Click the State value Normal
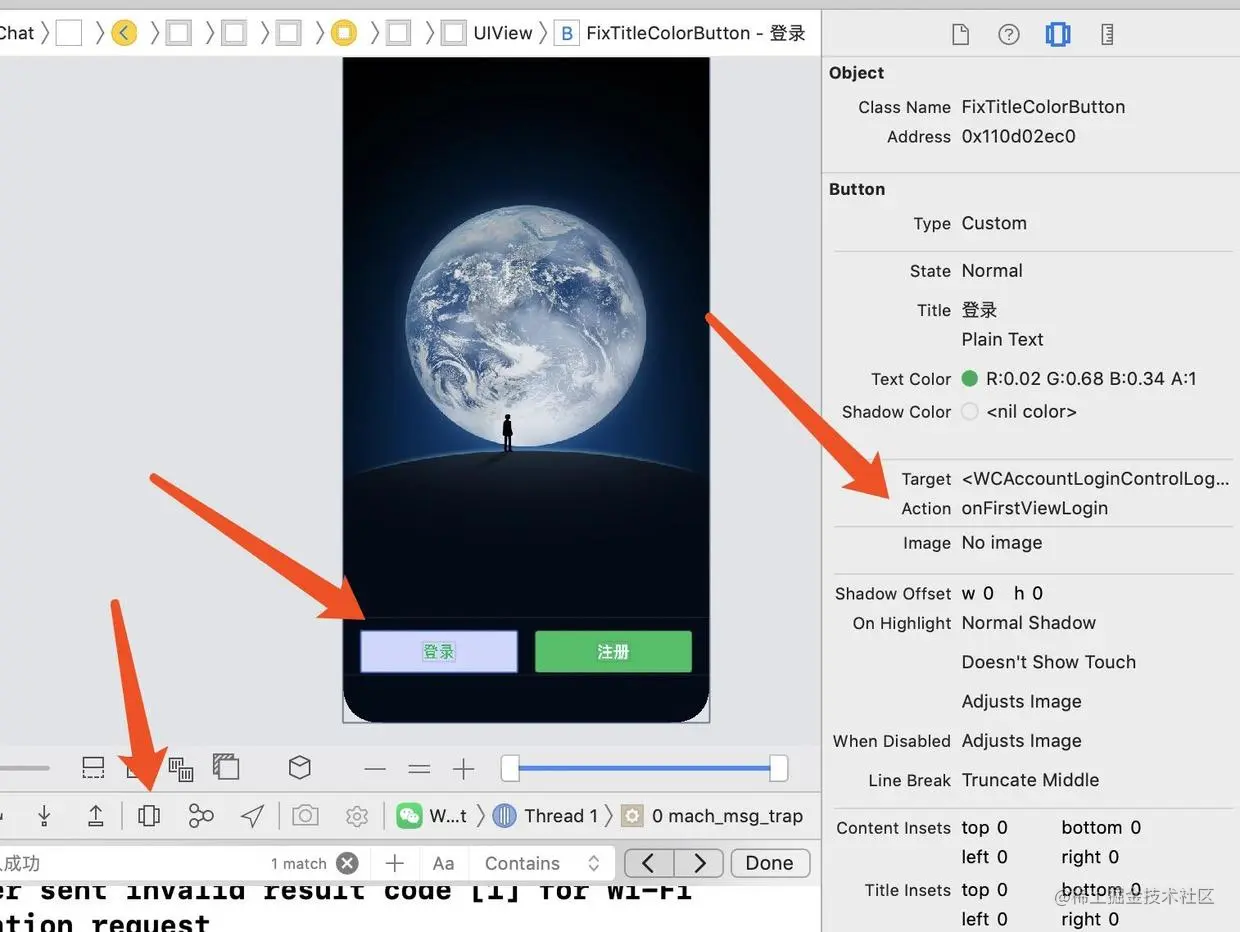 tap(992, 271)
